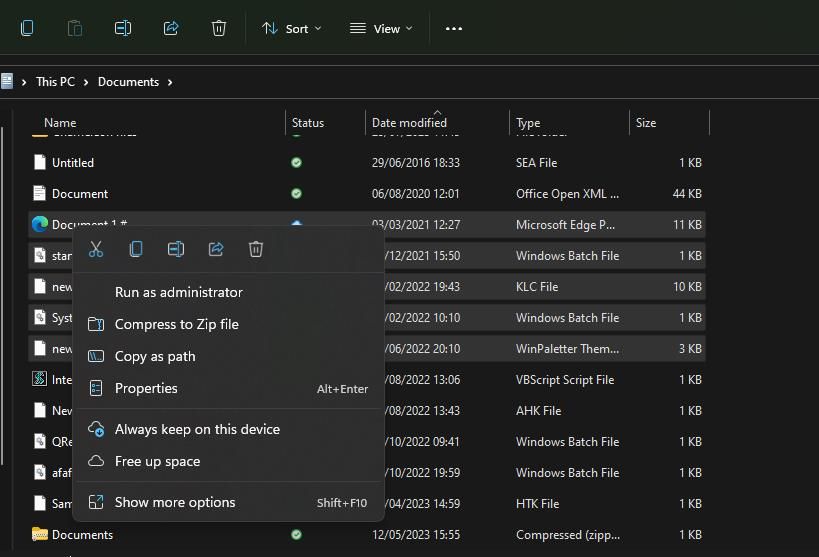The image size is (819, 557).
Task: Open the View dropdown
Action: pyautogui.click(x=381, y=29)
